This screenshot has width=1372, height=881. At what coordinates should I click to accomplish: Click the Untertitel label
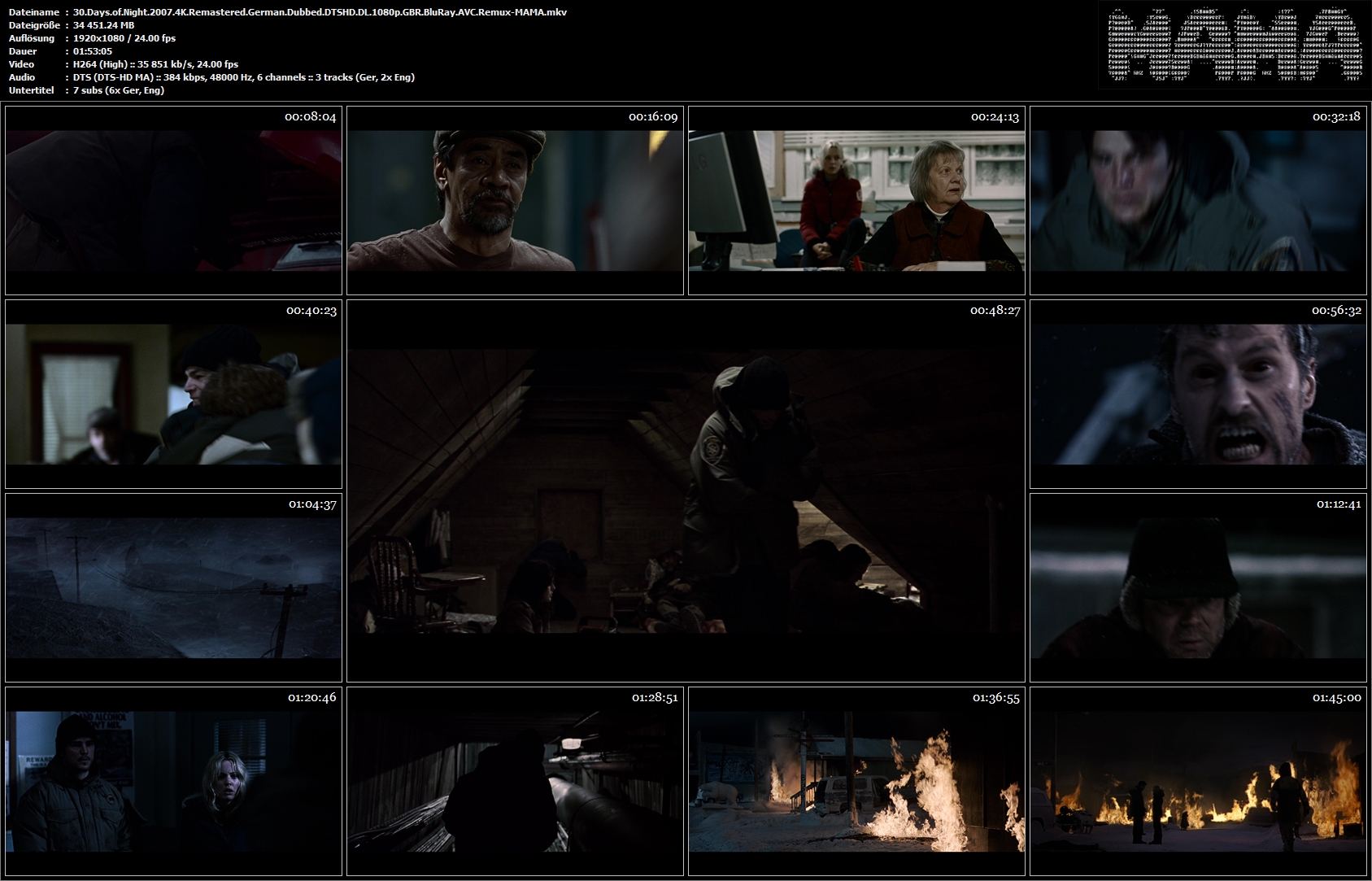[x=30, y=90]
